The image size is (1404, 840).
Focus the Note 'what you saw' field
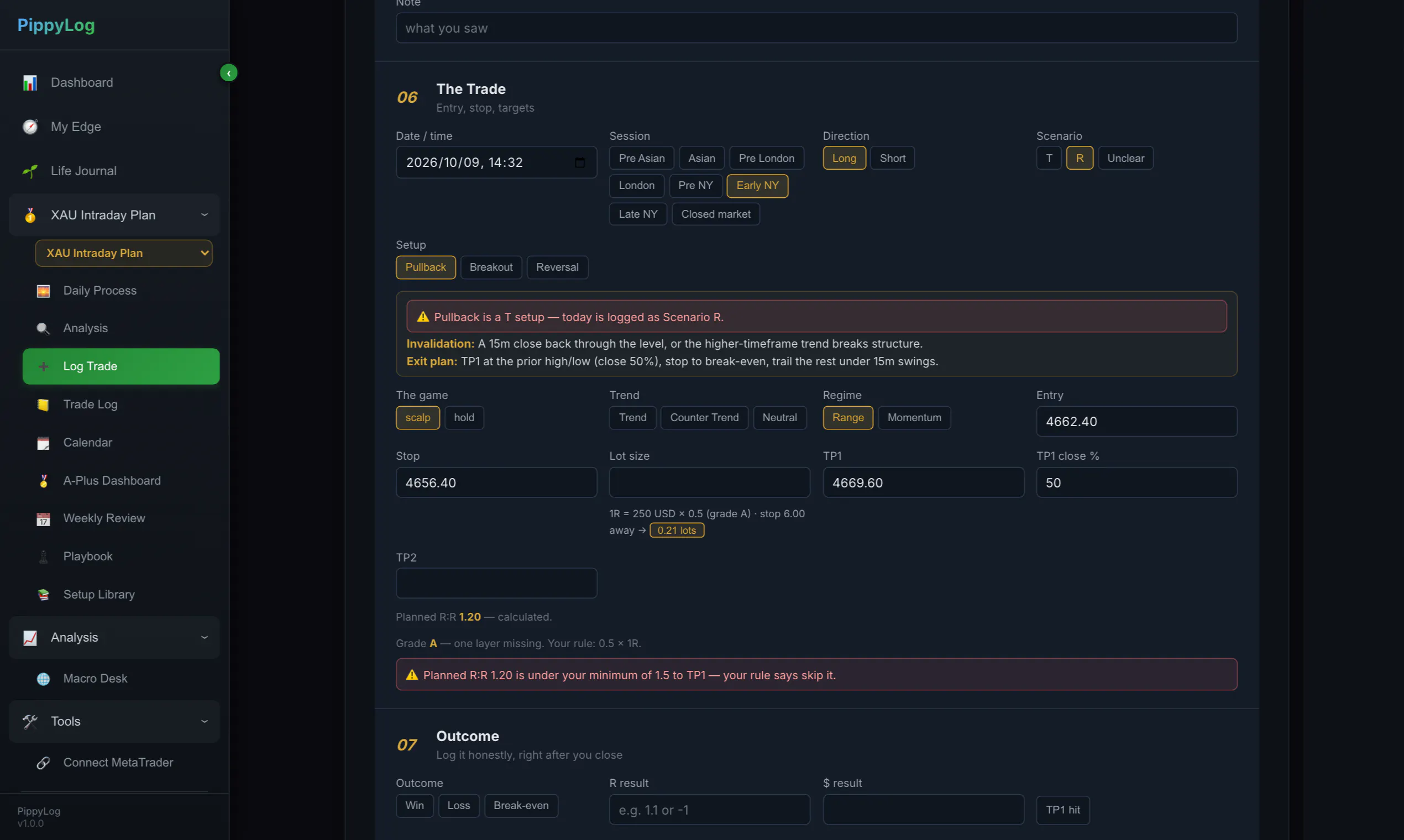816,28
